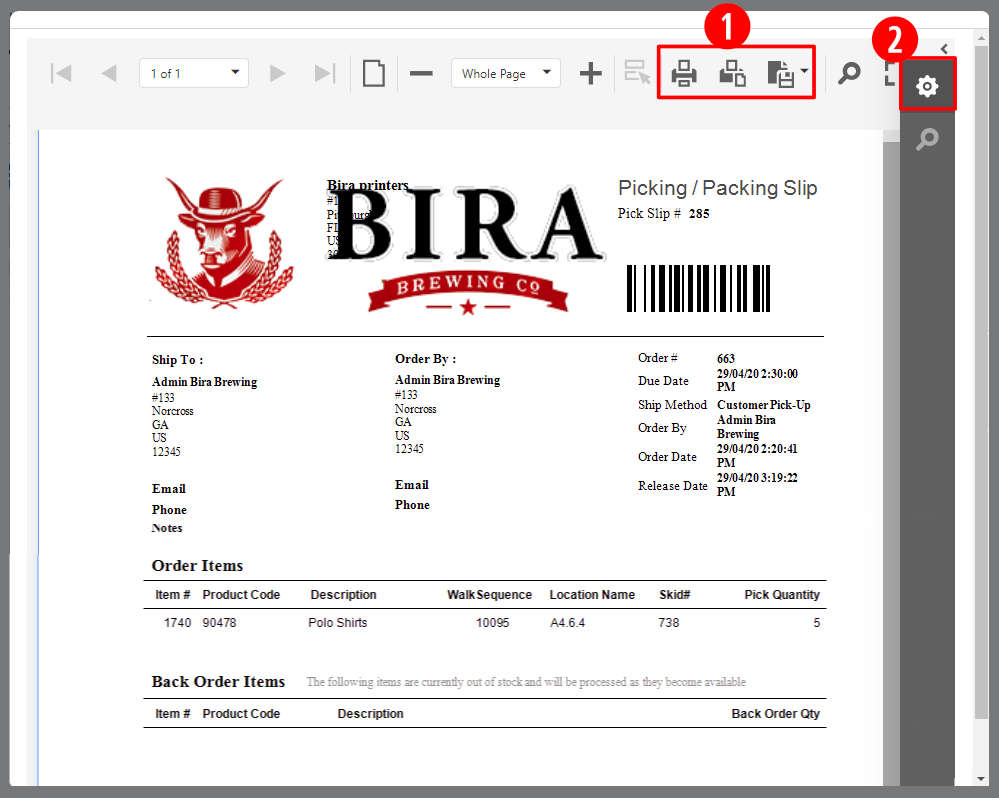The width and height of the screenshot is (999, 798).
Task: Open the export options dropdown arrow
Action: click(805, 73)
